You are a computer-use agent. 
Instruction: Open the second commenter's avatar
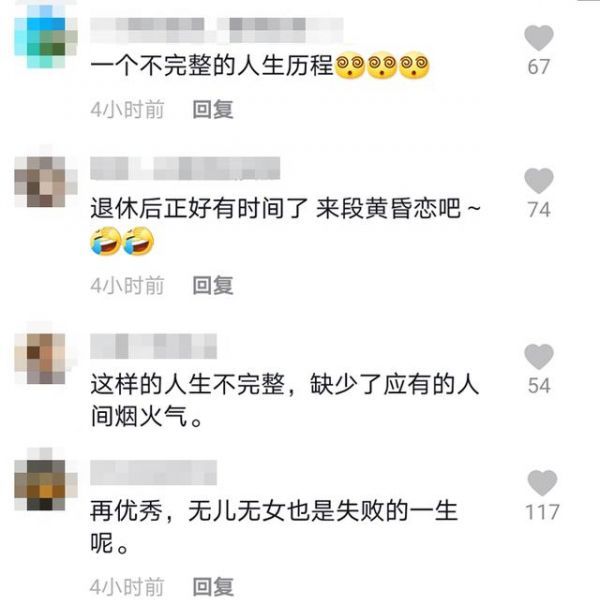coord(46,176)
